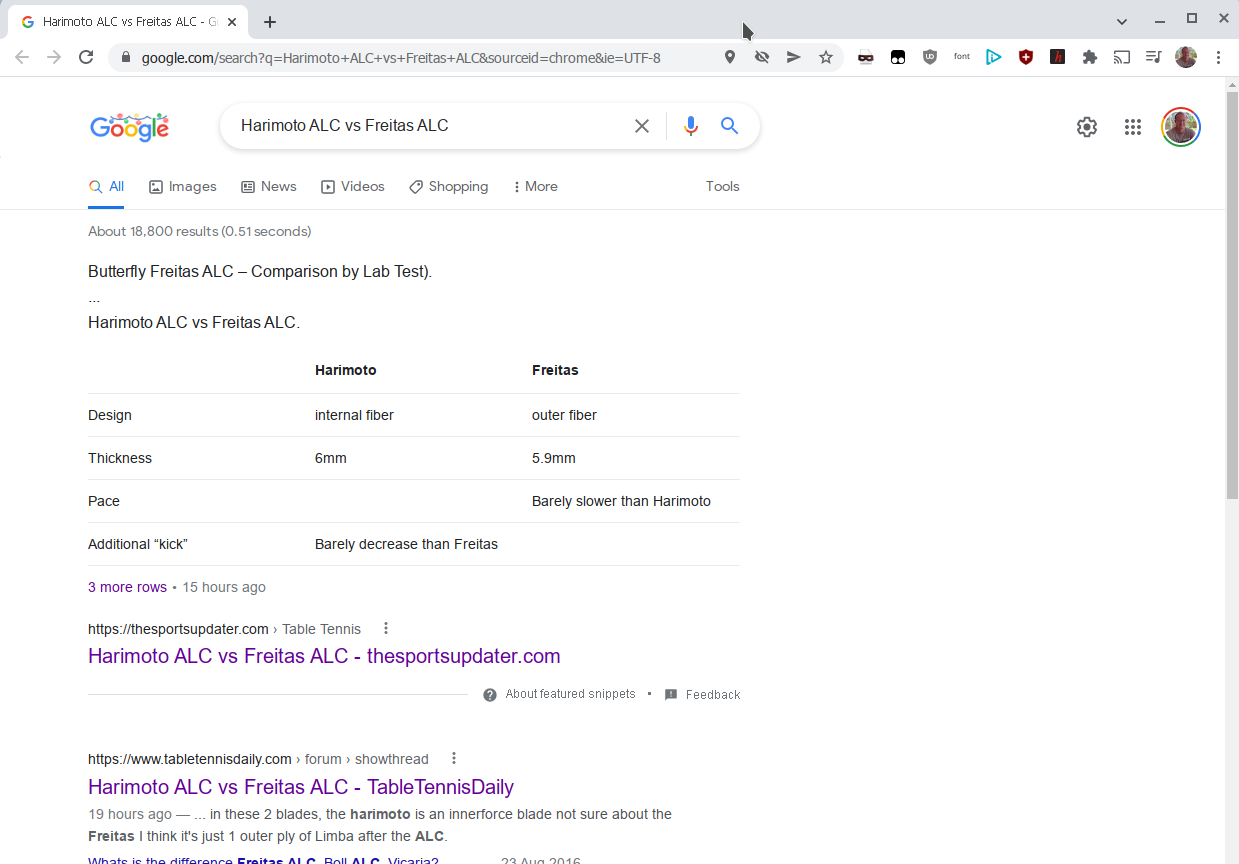Go to Google homepage via logo
This screenshot has height=864, width=1239.
[x=130, y=127]
